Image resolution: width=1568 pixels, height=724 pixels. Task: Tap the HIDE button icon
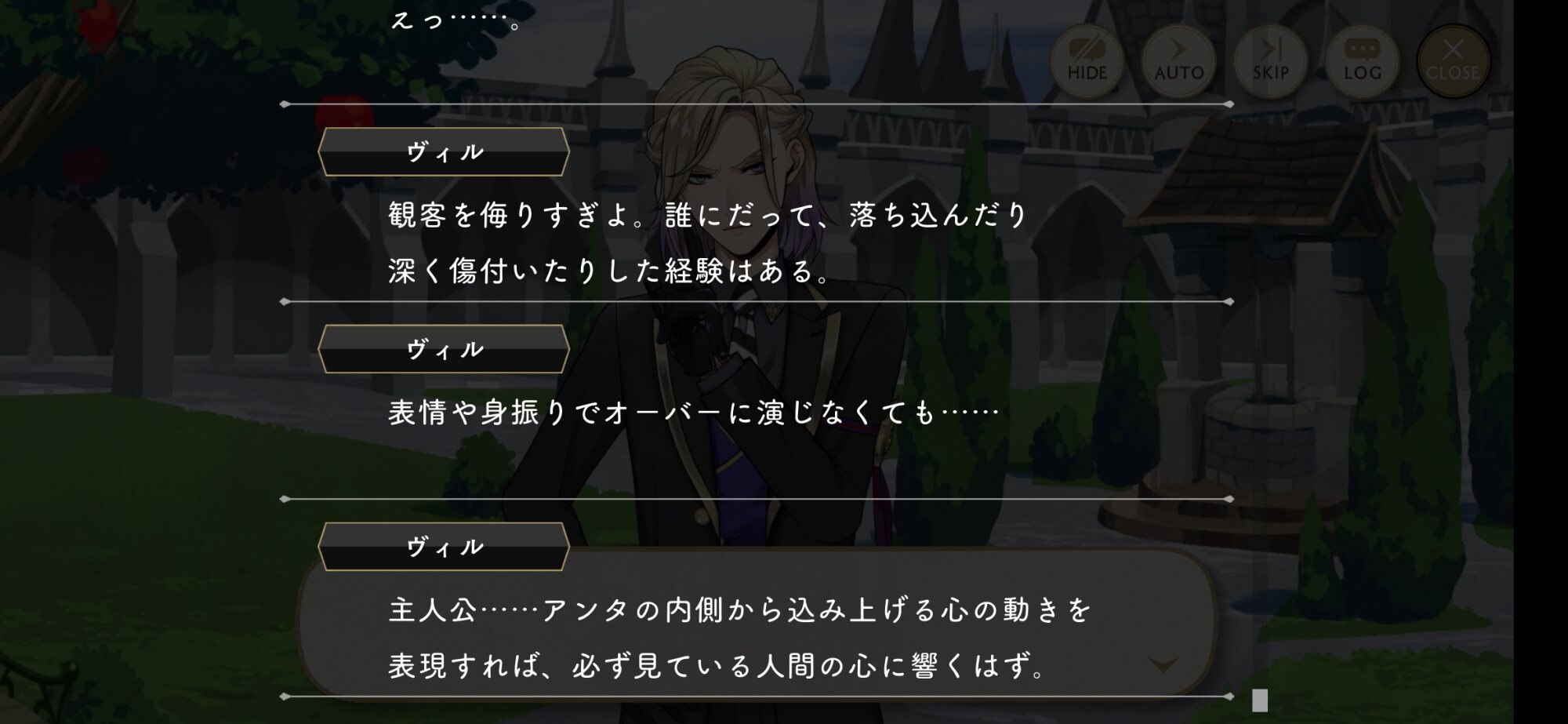(1087, 61)
